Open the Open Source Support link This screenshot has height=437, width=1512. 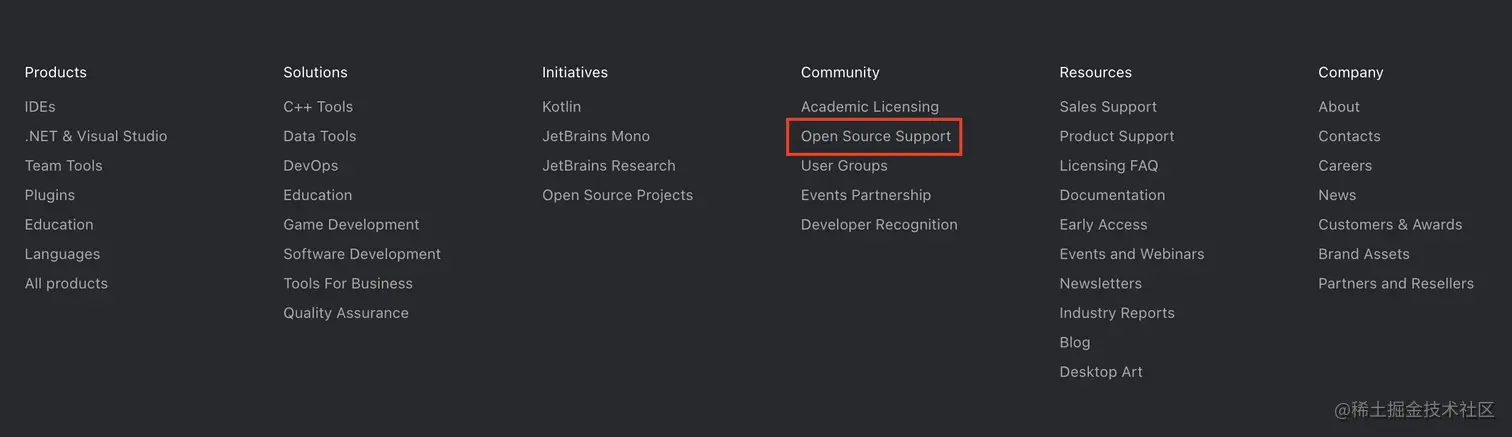875,136
